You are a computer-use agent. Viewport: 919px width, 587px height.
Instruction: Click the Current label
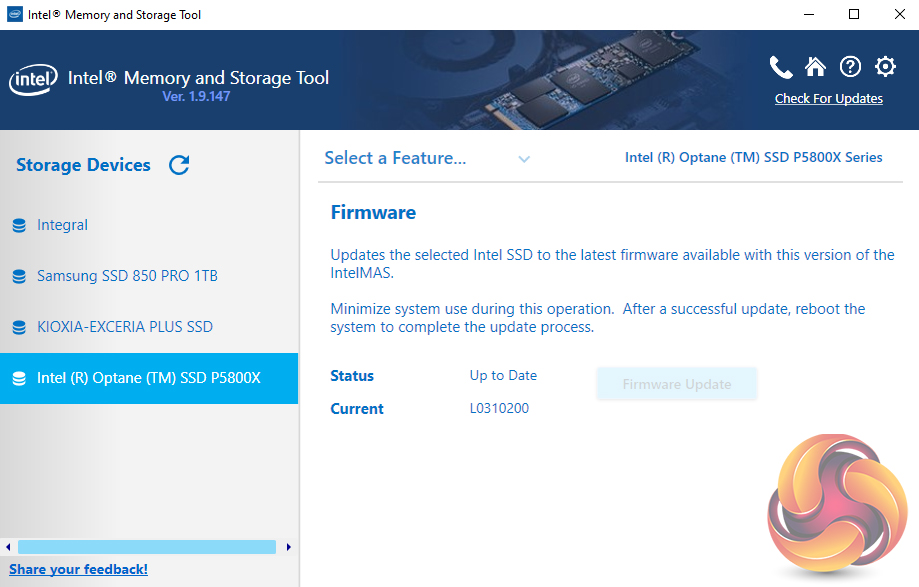357,409
